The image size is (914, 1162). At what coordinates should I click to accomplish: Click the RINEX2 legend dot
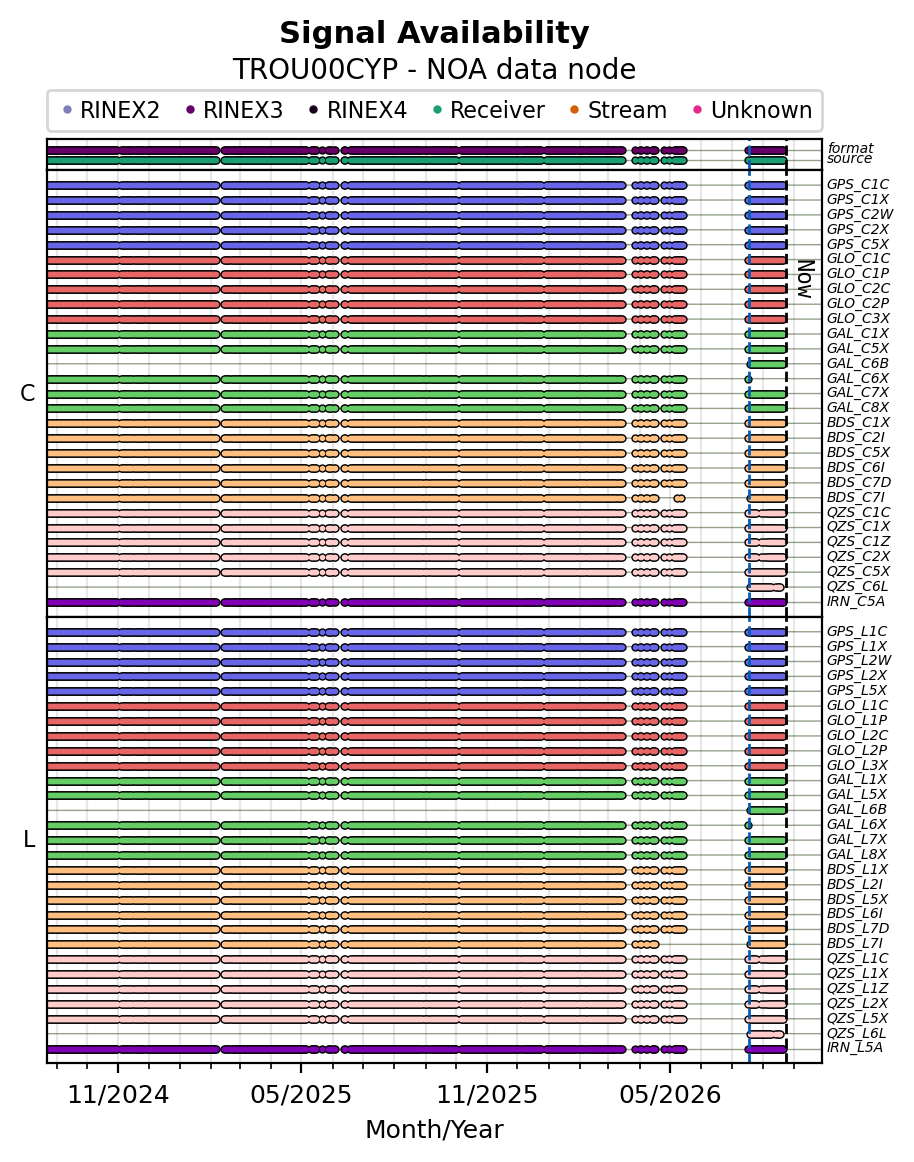pyautogui.click(x=68, y=110)
